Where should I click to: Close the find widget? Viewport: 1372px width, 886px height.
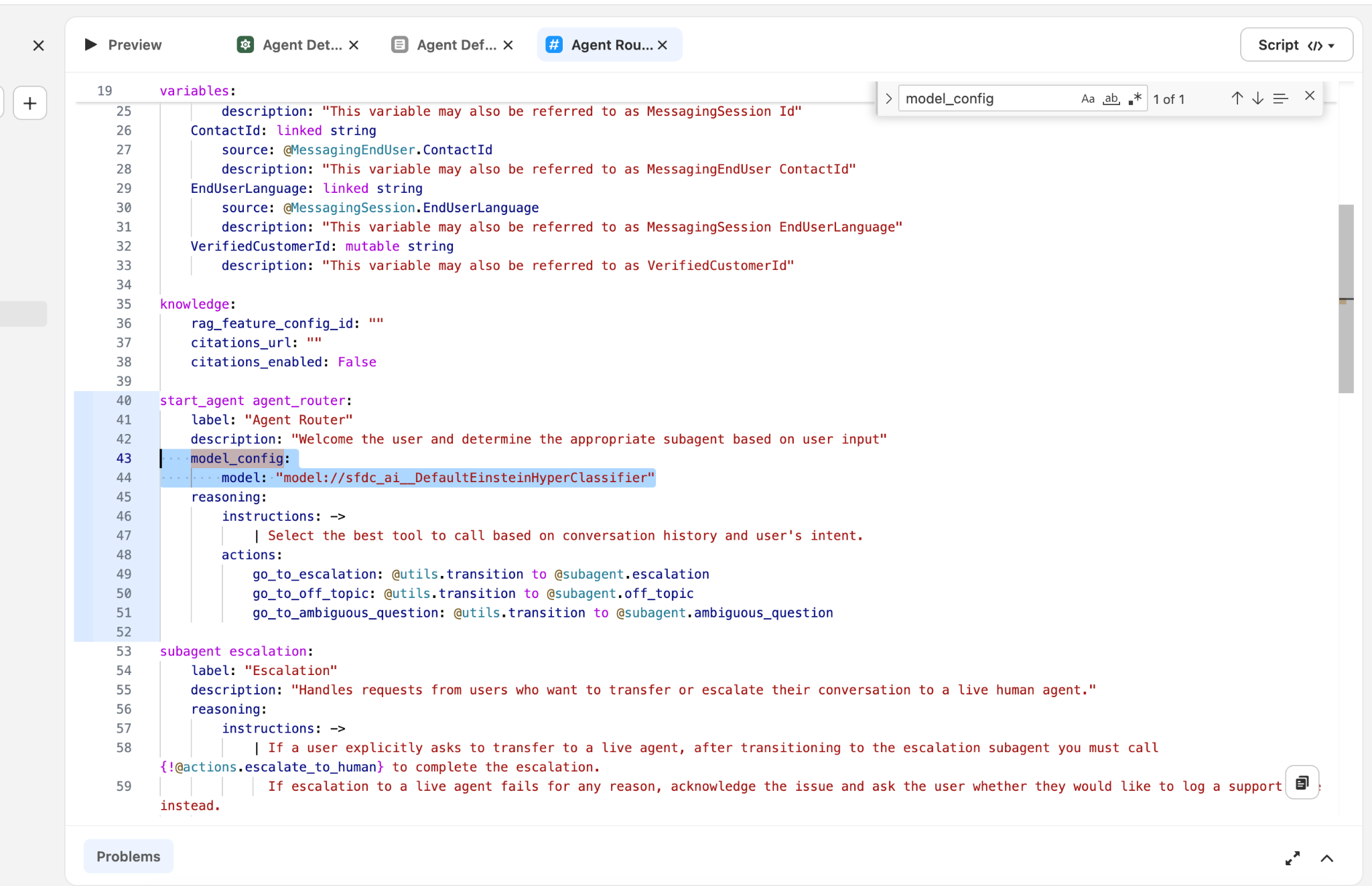pyautogui.click(x=1310, y=96)
